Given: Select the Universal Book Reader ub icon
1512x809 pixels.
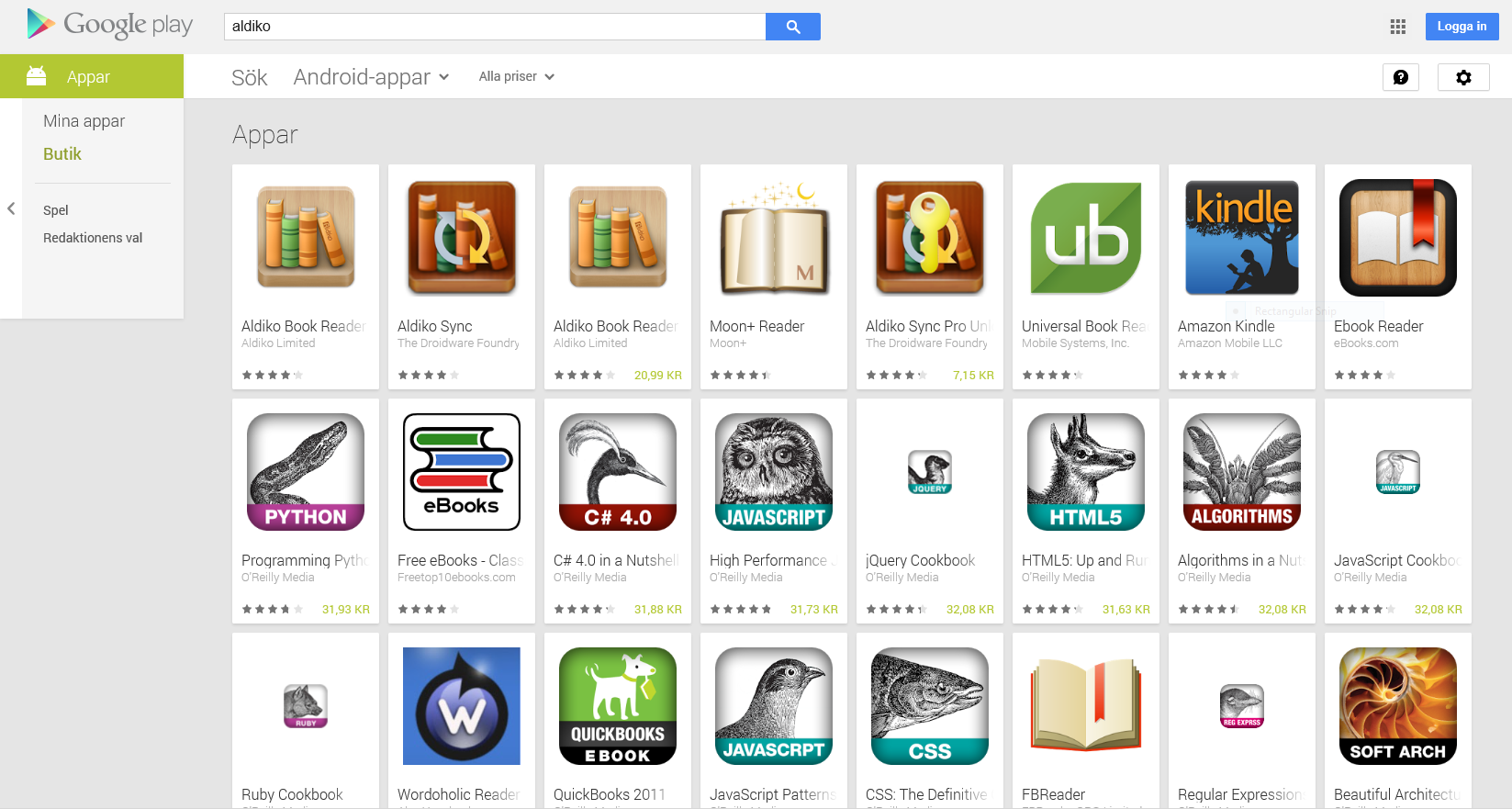Looking at the screenshot, I should pyautogui.click(x=1086, y=238).
